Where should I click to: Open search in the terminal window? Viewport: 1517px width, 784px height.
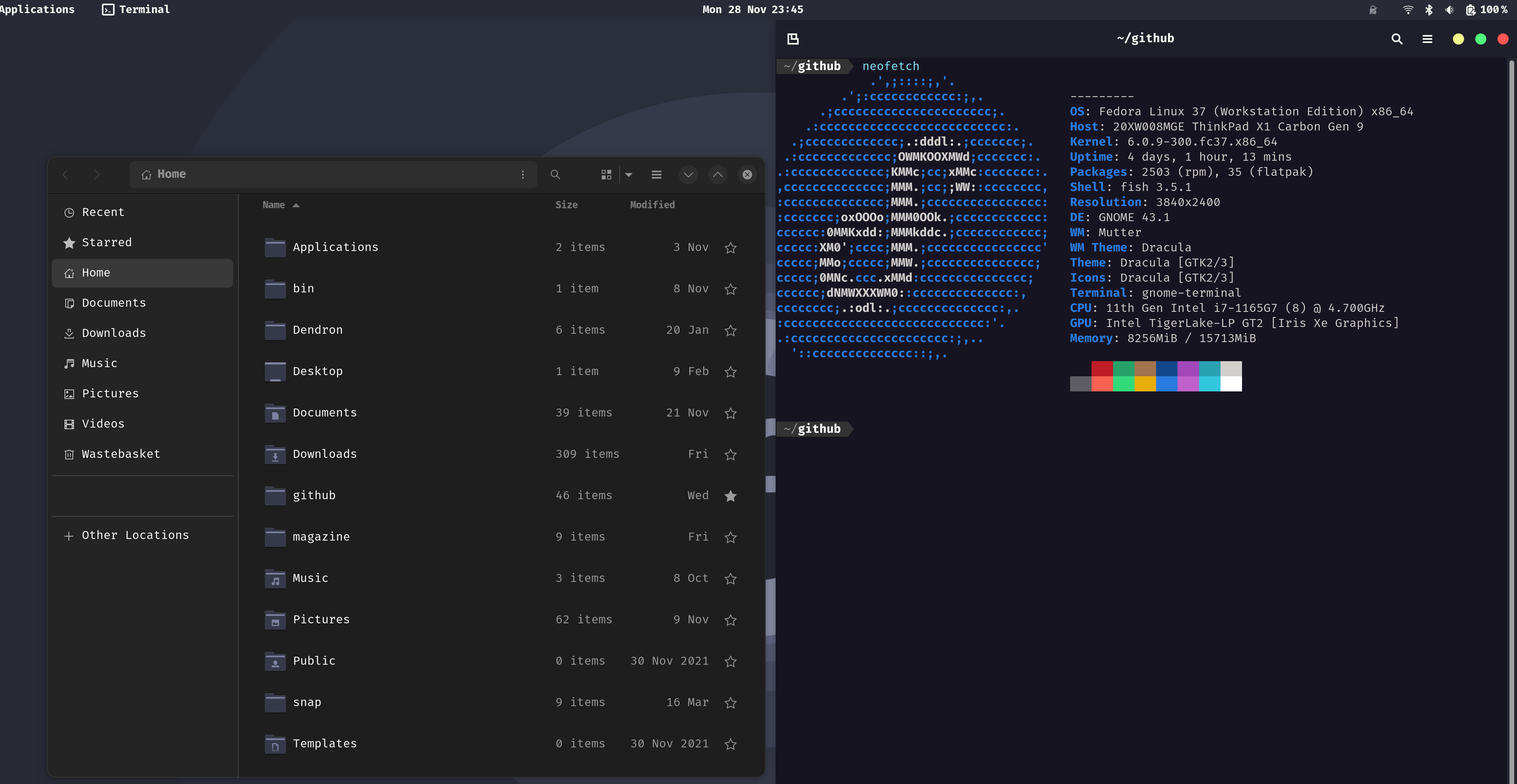(1397, 39)
